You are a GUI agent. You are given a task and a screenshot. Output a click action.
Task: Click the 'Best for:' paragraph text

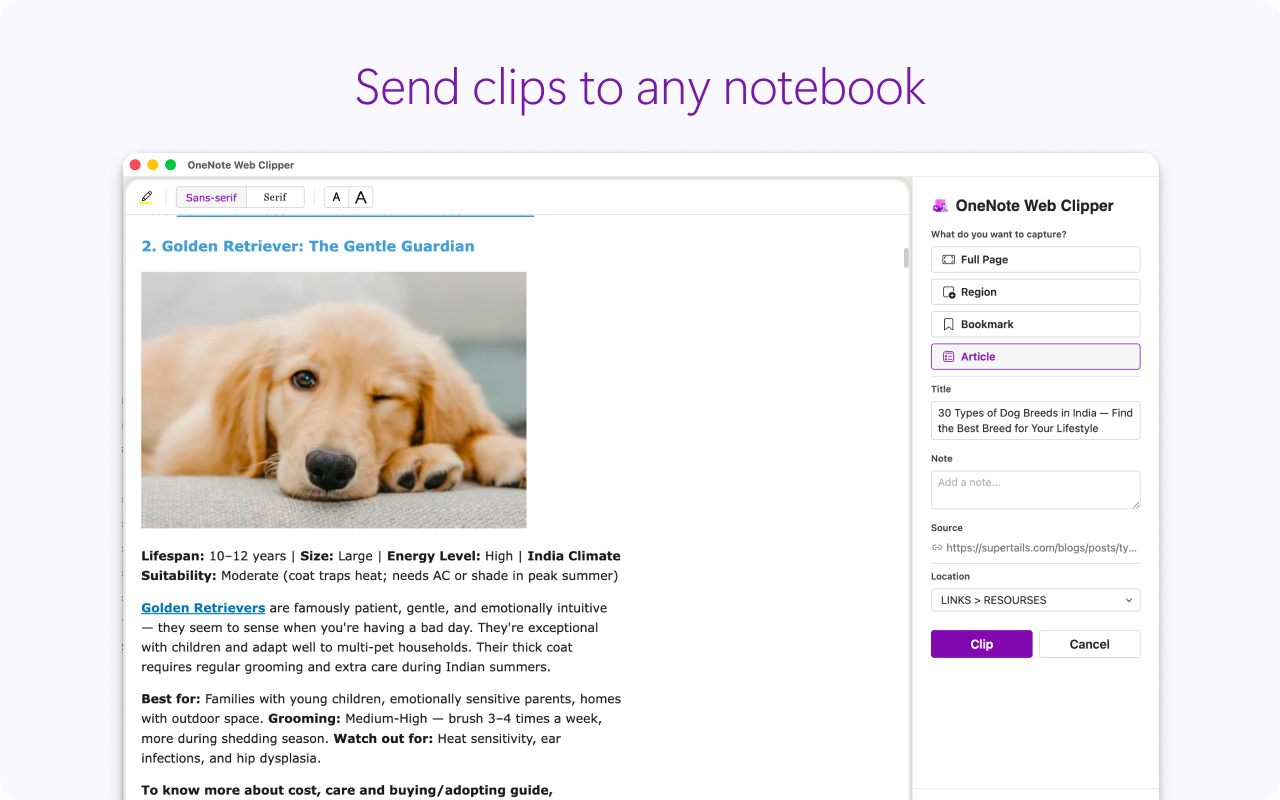click(x=381, y=729)
